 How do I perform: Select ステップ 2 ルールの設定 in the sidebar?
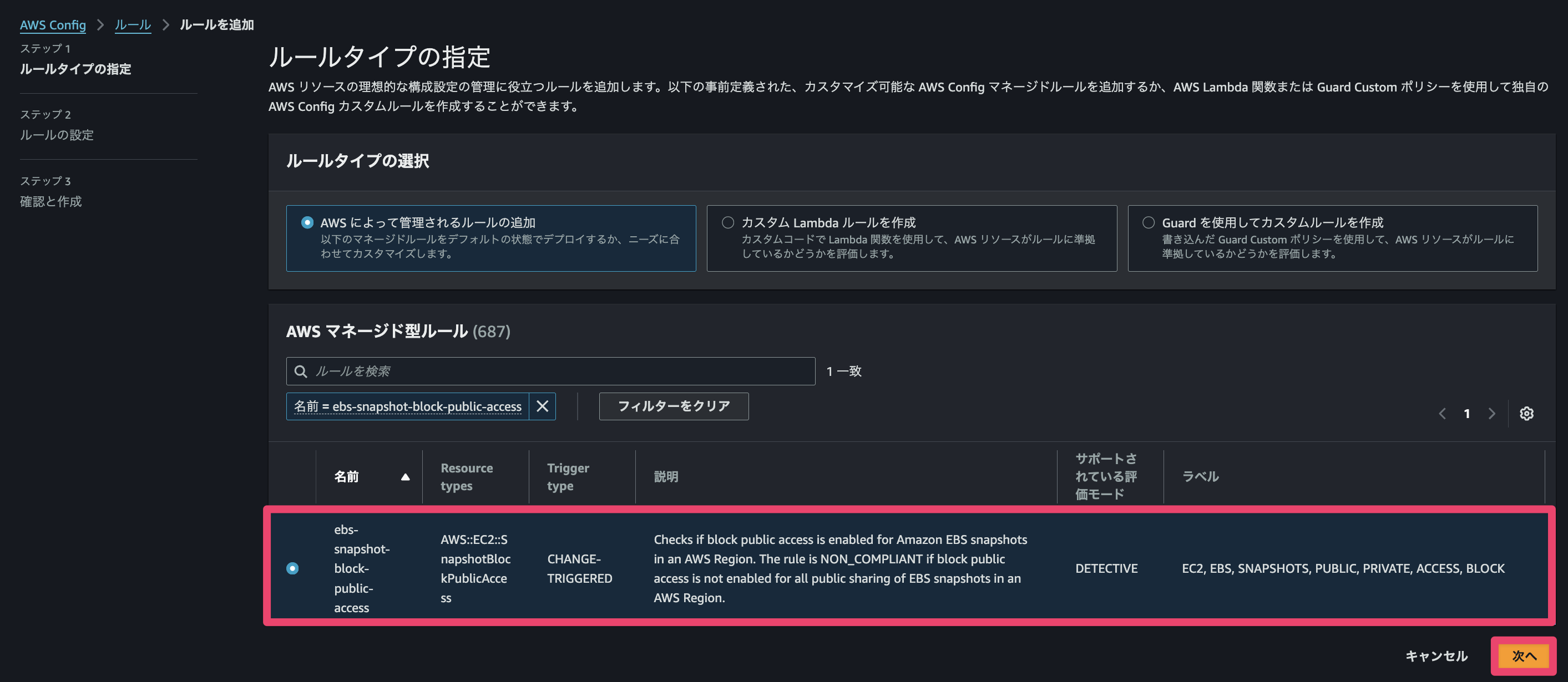click(x=57, y=135)
